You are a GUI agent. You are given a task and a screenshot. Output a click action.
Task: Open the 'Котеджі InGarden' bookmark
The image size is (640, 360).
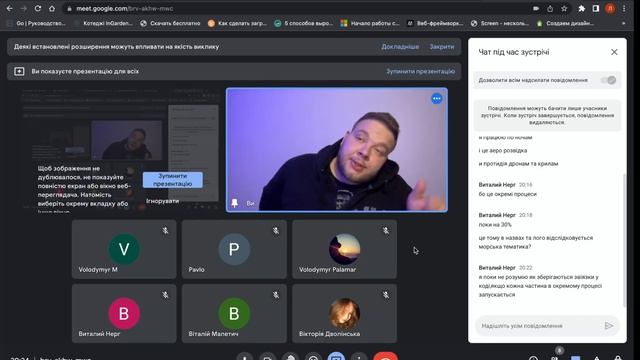point(104,23)
